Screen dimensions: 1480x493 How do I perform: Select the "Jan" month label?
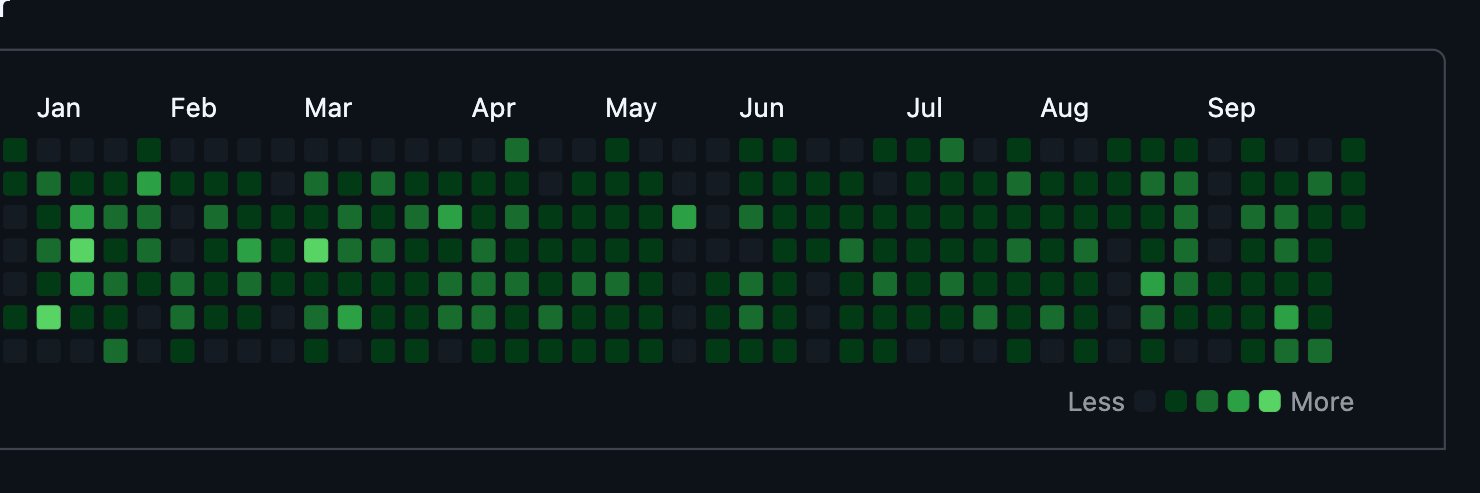pos(59,108)
